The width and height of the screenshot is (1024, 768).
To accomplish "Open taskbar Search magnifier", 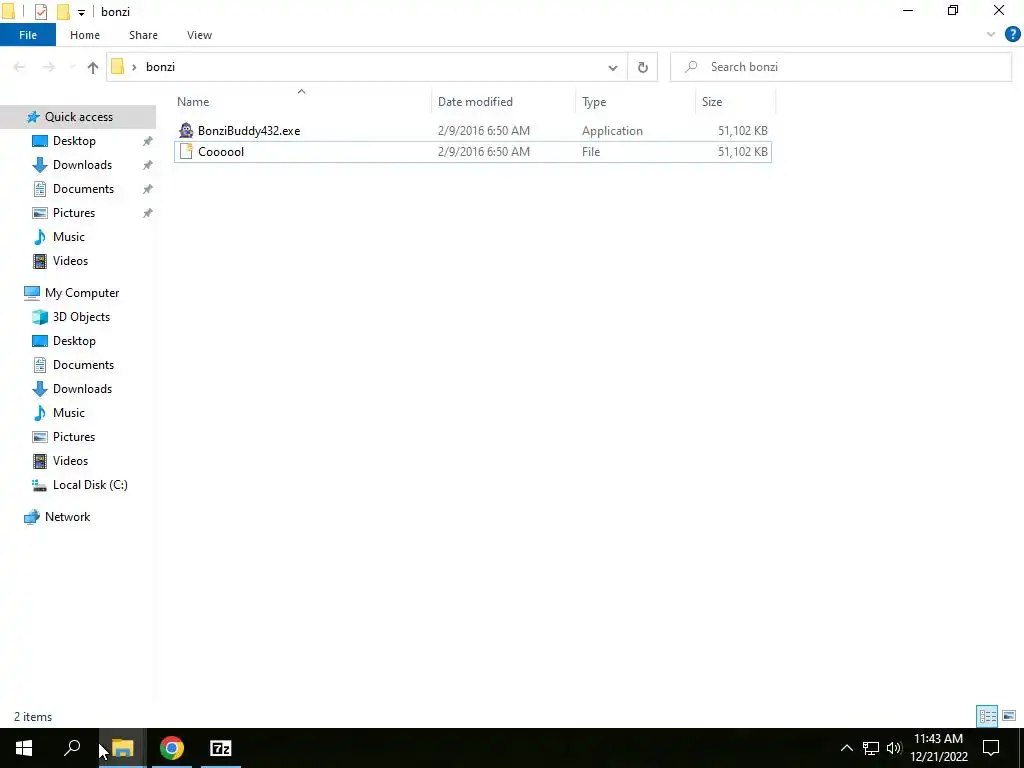I will (72, 748).
